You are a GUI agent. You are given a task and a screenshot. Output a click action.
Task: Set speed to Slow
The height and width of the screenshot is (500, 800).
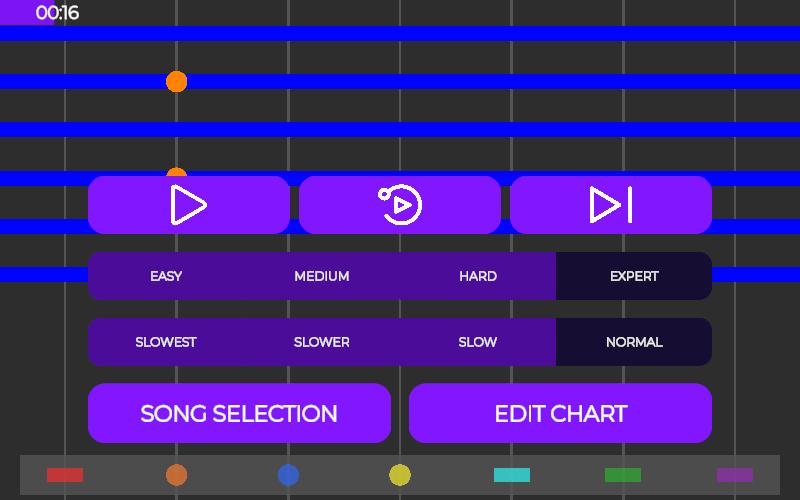(478, 342)
